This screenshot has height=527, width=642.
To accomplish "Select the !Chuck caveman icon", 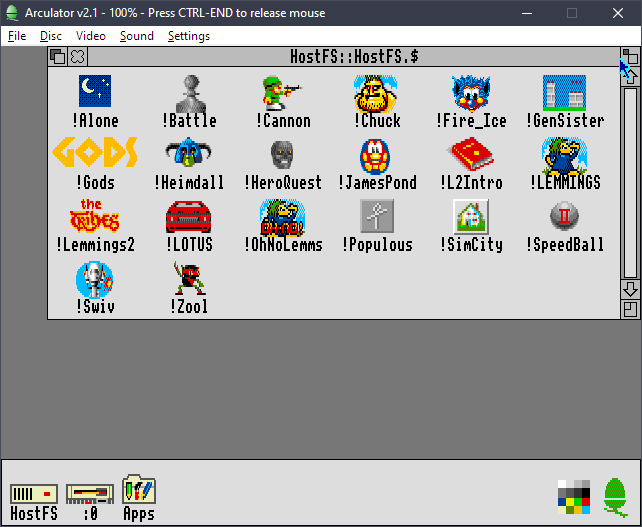I will click(x=375, y=93).
